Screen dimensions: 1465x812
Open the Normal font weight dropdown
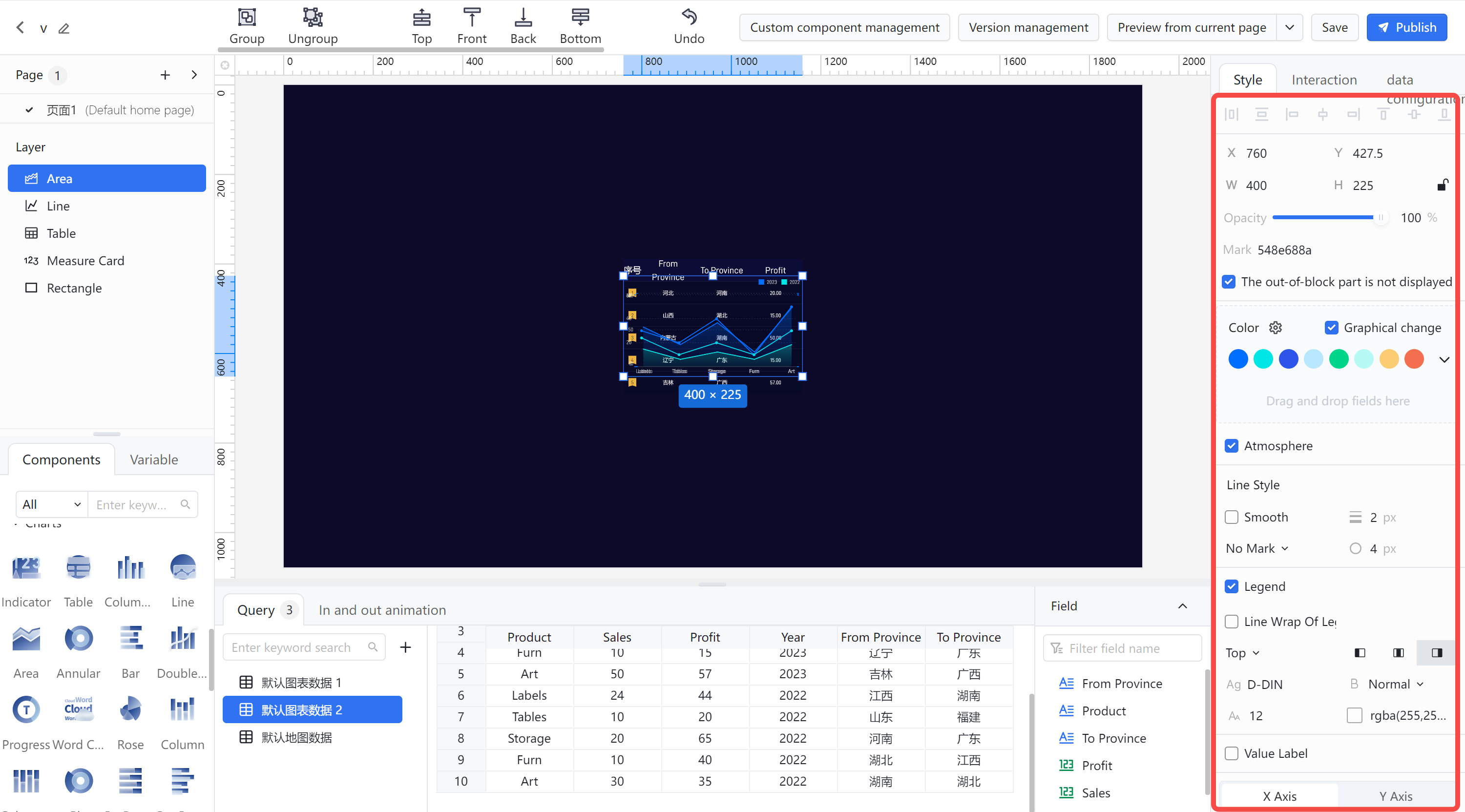click(x=1396, y=684)
